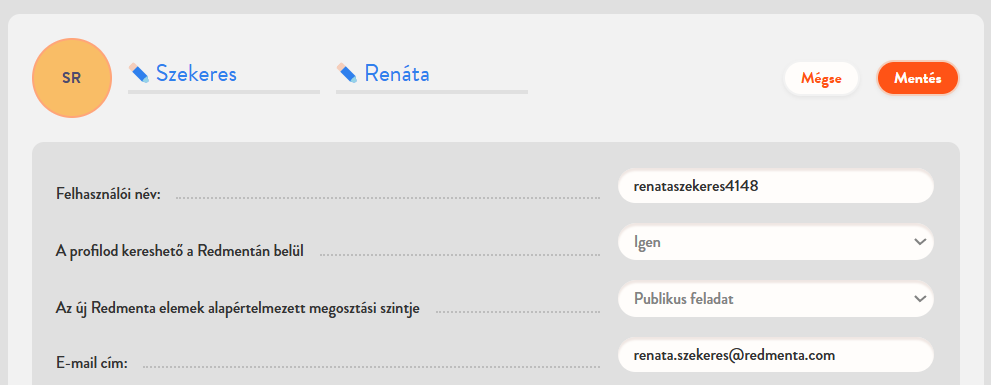The width and height of the screenshot is (991, 385).
Task: Save the profile with Mentés
Action: (x=918, y=78)
